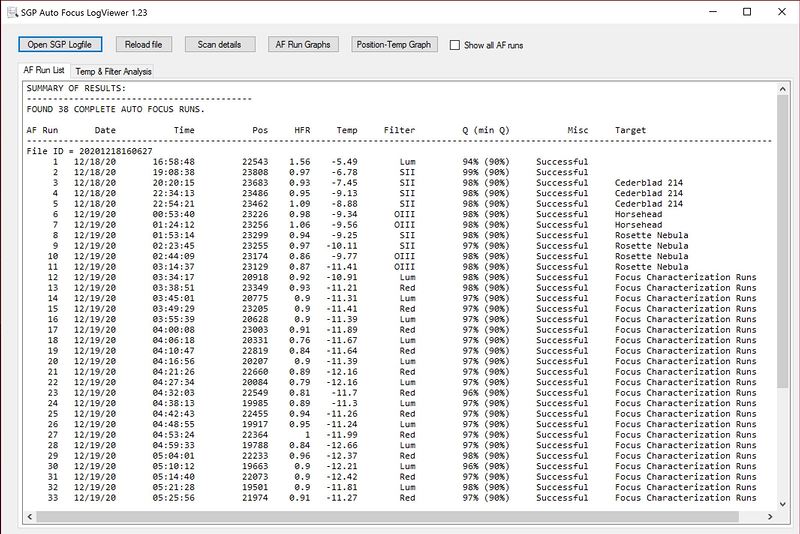Click temperature -9.13 in run 4
Screen dimensions: 800x534
[x=344, y=193]
